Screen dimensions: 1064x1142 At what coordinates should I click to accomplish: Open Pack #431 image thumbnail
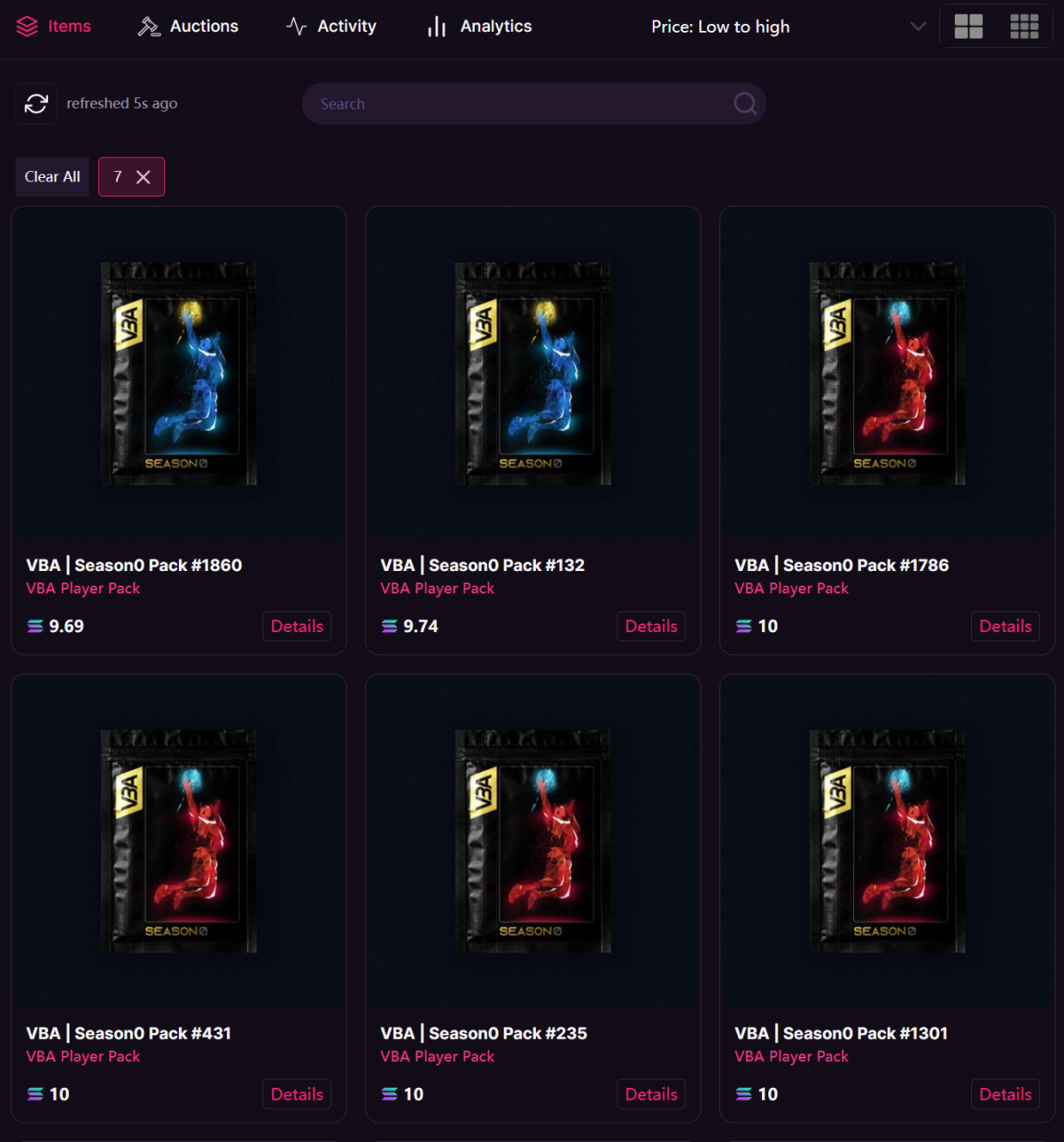pyautogui.click(x=179, y=842)
